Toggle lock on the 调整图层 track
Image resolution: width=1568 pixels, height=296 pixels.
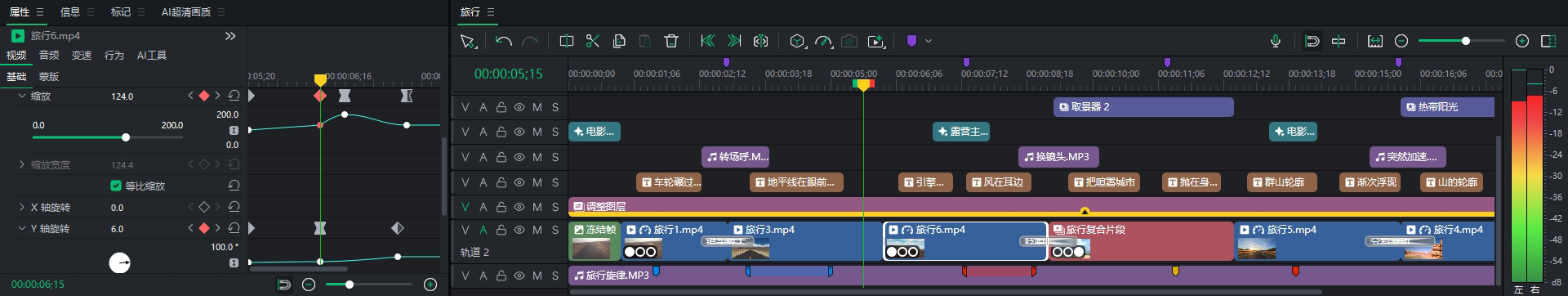point(501,207)
